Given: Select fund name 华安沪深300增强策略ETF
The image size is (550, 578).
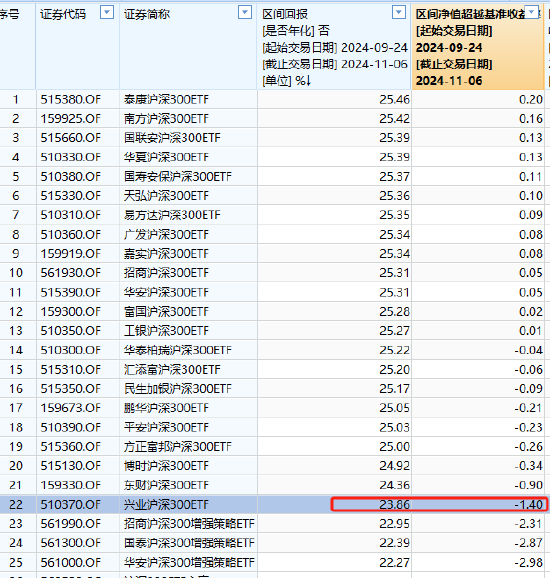Looking at the screenshot, I should (x=189, y=562).
